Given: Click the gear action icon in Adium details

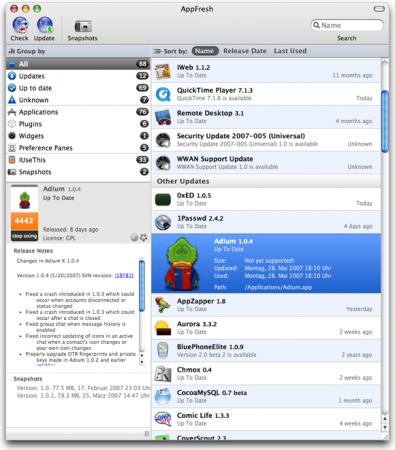Looking at the screenshot, I should coord(143,238).
